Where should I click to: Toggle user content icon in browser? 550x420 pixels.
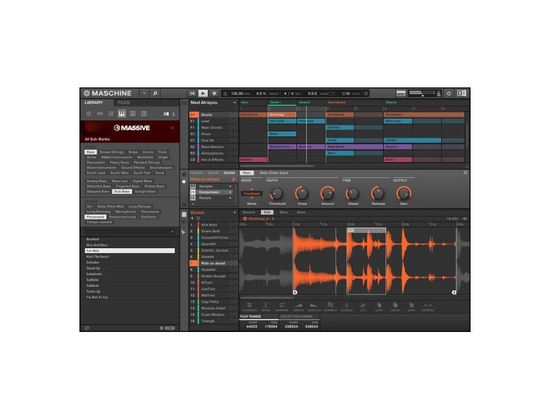(x=173, y=114)
